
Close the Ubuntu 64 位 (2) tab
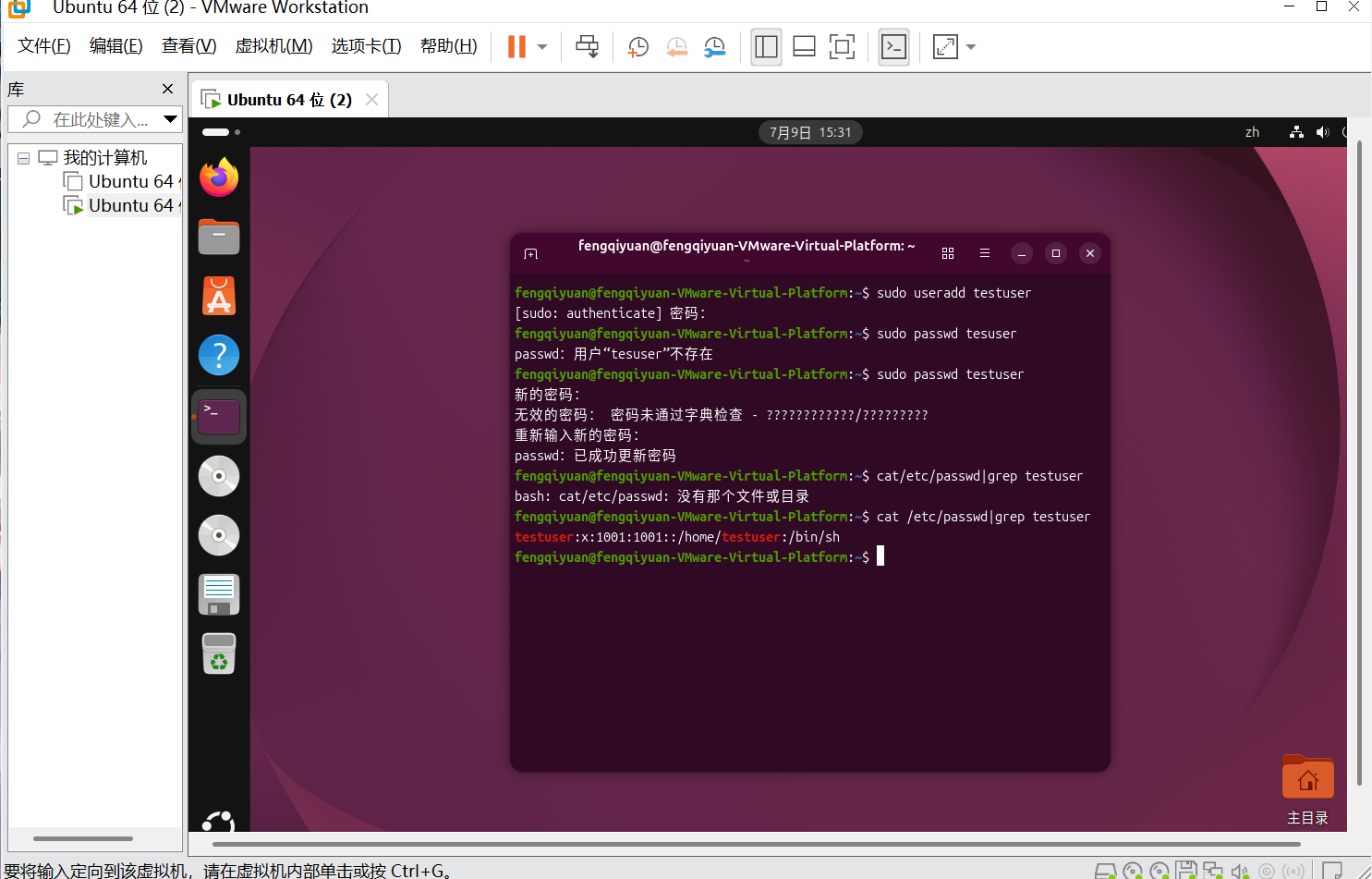coord(371,100)
